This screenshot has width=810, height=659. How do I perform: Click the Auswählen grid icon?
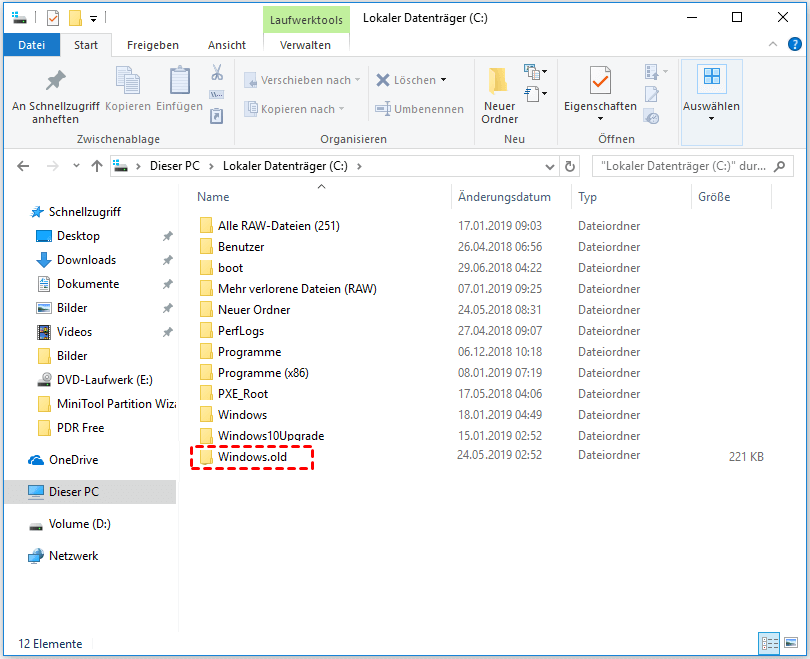pyautogui.click(x=711, y=77)
